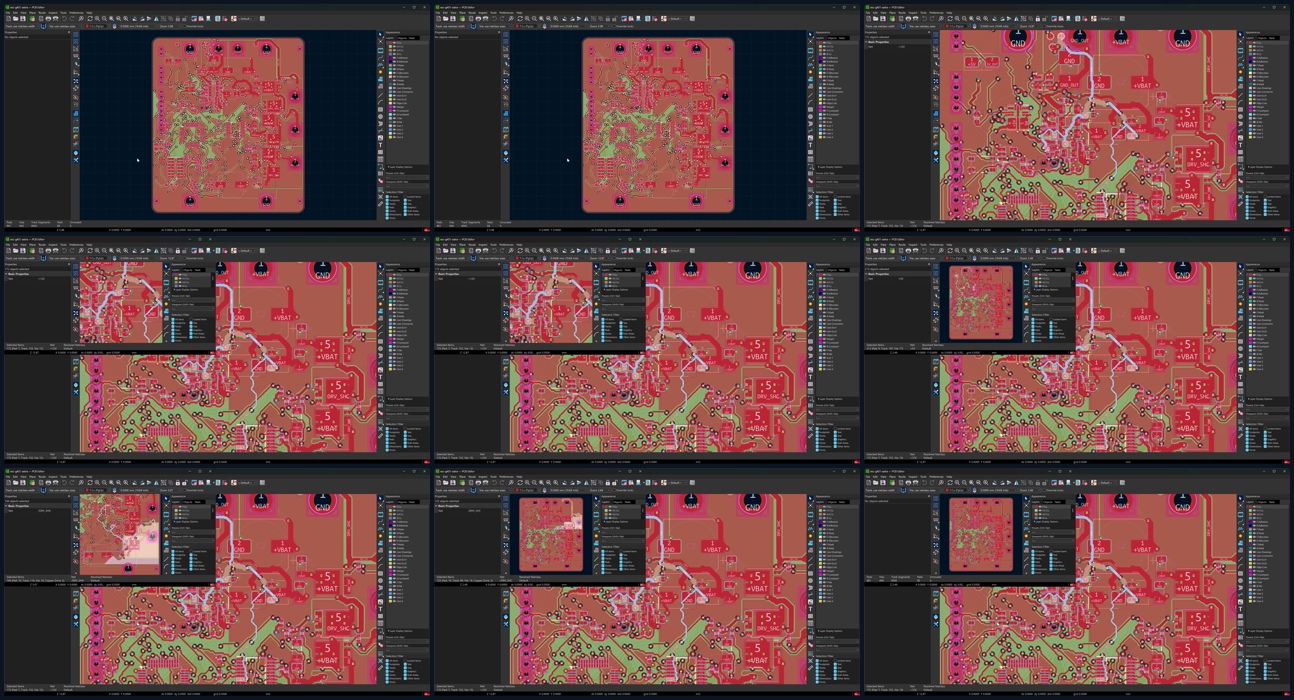
Task: Open grid size dropdown in top-middle window
Action: (x=568, y=26)
